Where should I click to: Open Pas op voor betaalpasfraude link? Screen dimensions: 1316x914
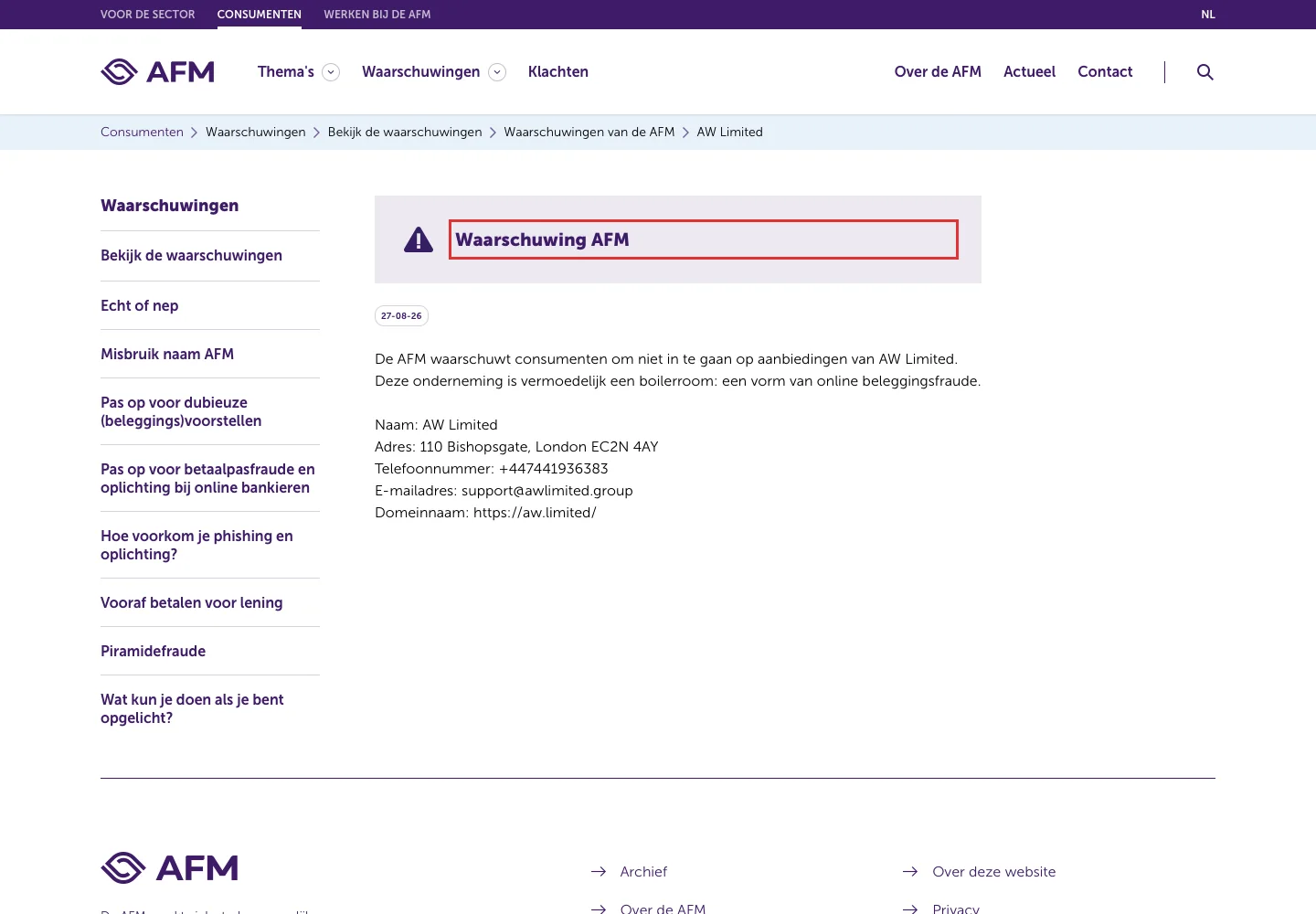pyautogui.click(x=207, y=478)
